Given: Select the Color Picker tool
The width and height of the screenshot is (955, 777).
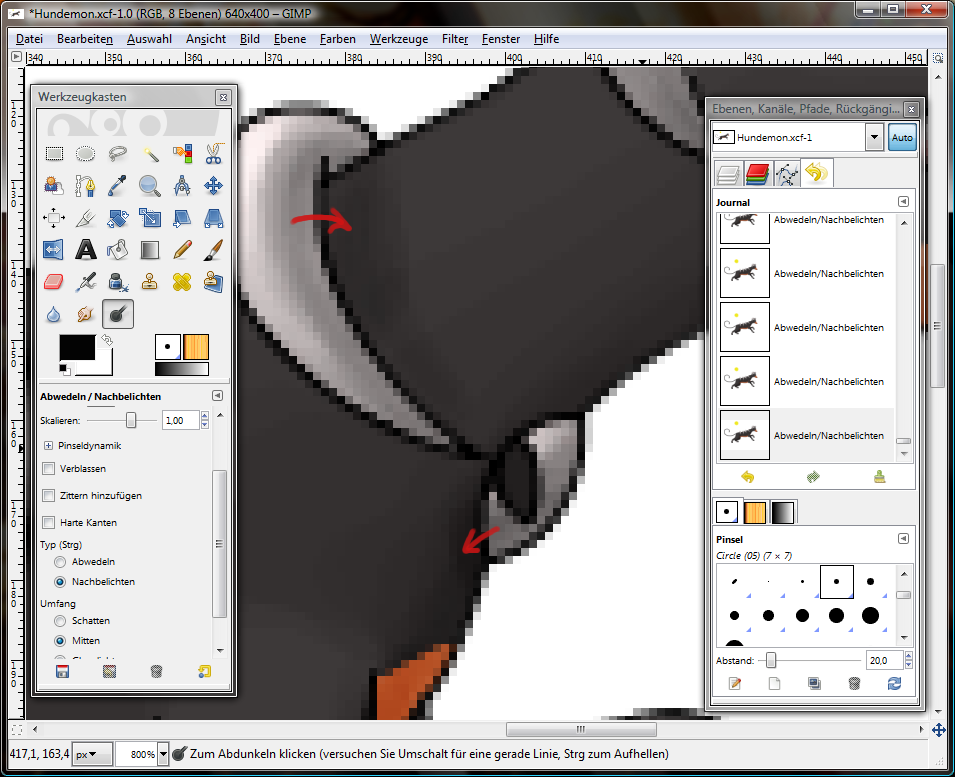Looking at the screenshot, I should click(x=118, y=185).
